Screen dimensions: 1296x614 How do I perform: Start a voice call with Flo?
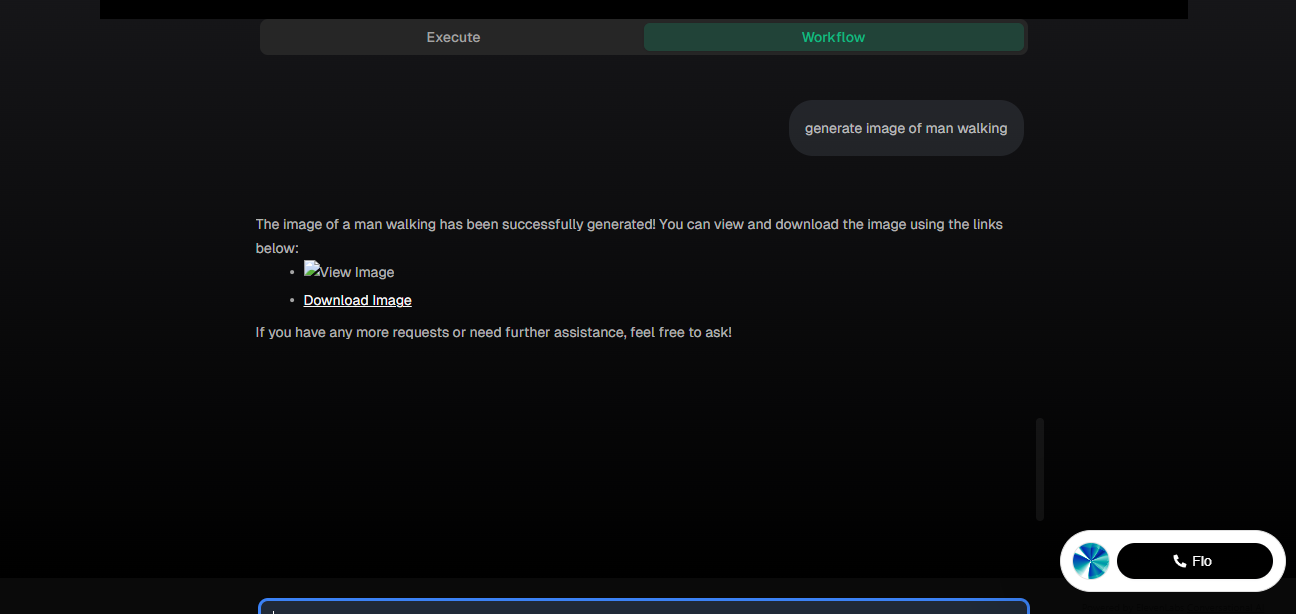[x=1194, y=561]
